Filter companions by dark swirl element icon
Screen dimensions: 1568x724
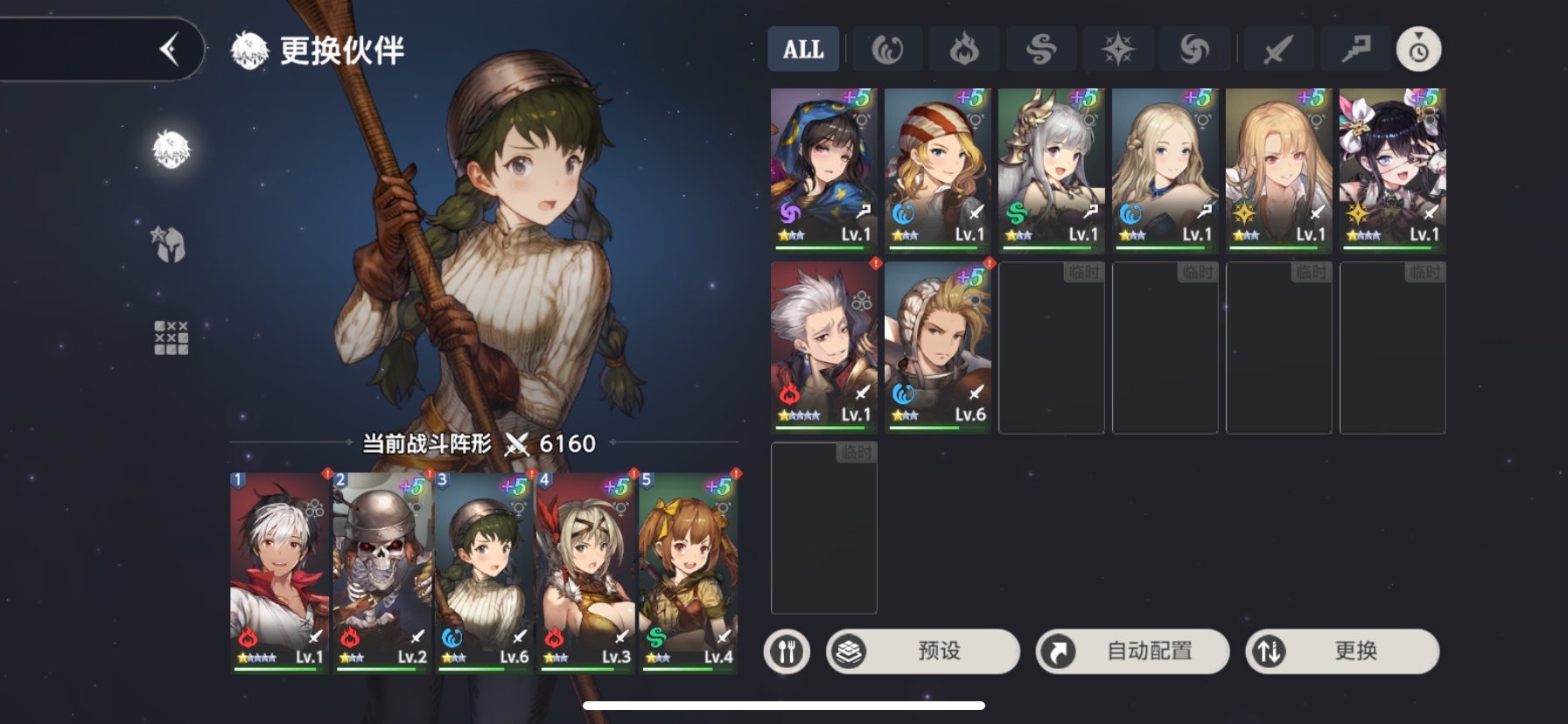[1194, 49]
